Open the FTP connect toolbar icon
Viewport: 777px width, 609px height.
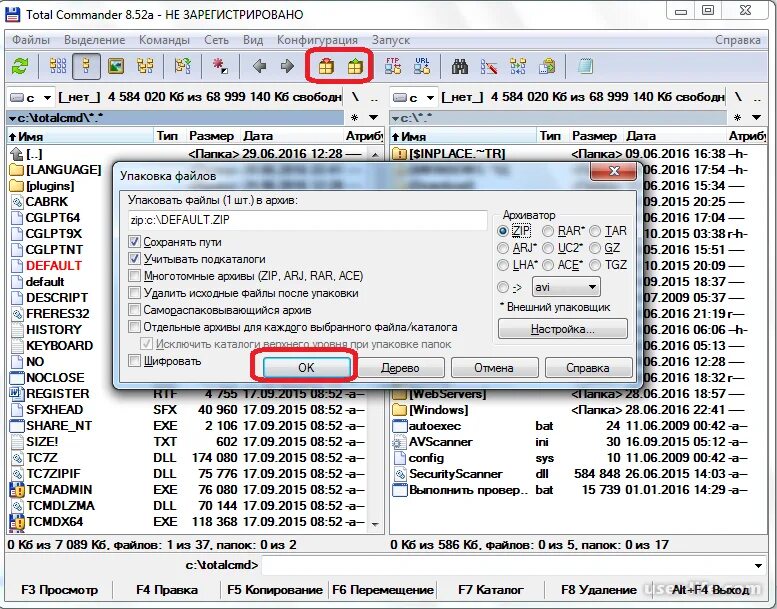tap(393, 66)
